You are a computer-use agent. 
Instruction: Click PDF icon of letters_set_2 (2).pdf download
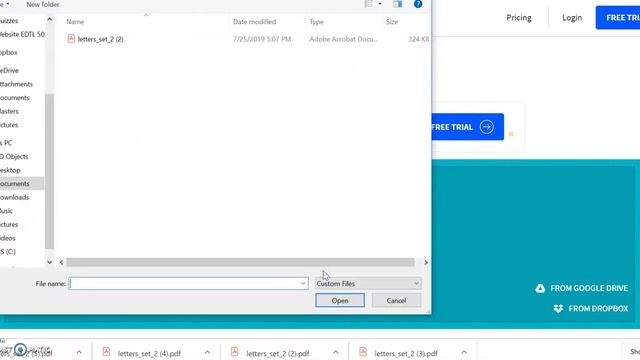[234, 351]
